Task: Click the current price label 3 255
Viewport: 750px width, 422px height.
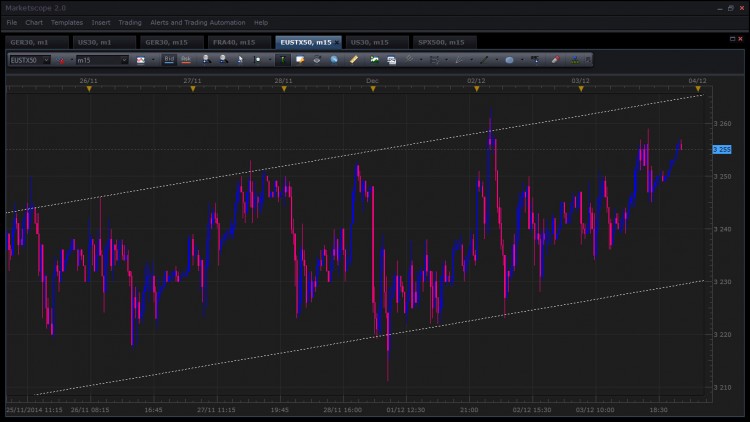Action: [x=722, y=150]
